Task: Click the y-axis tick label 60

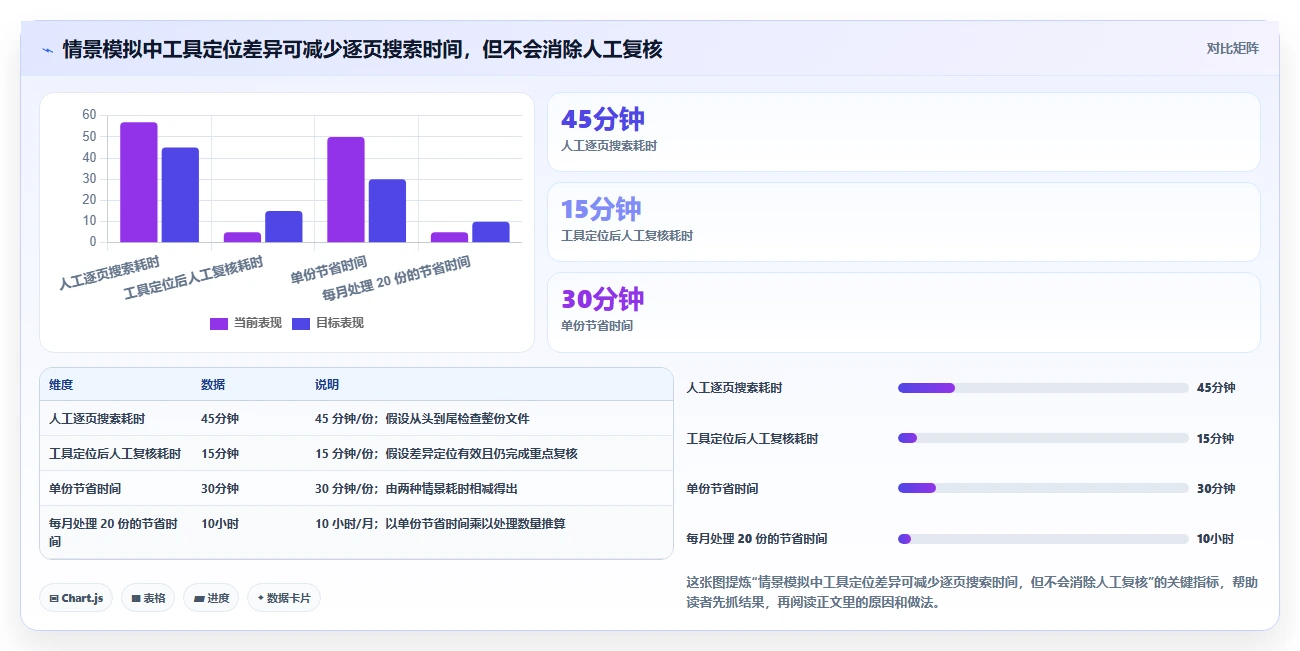Action: tap(89, 115)
